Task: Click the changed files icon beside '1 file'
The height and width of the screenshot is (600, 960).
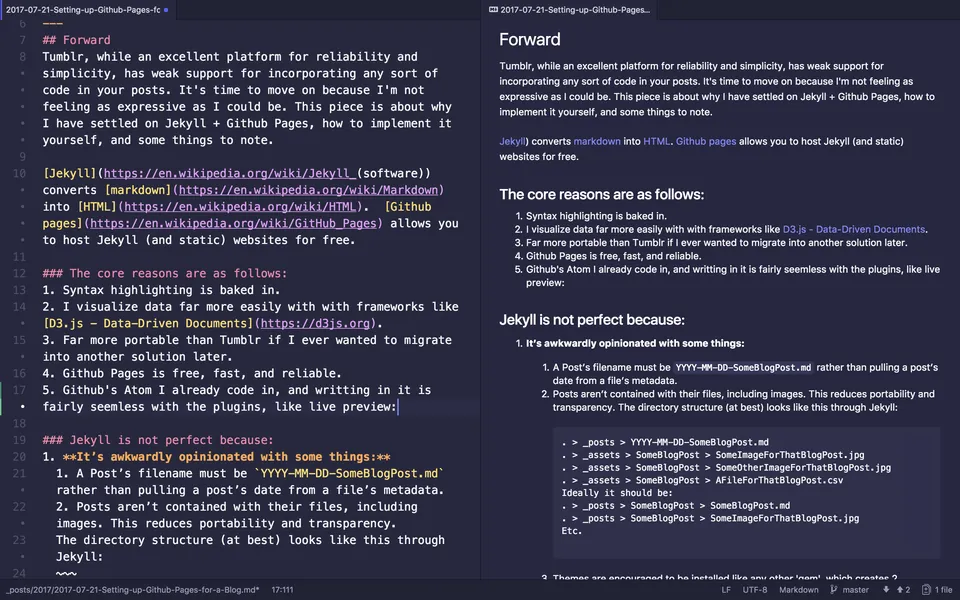Action: [926, 590]
